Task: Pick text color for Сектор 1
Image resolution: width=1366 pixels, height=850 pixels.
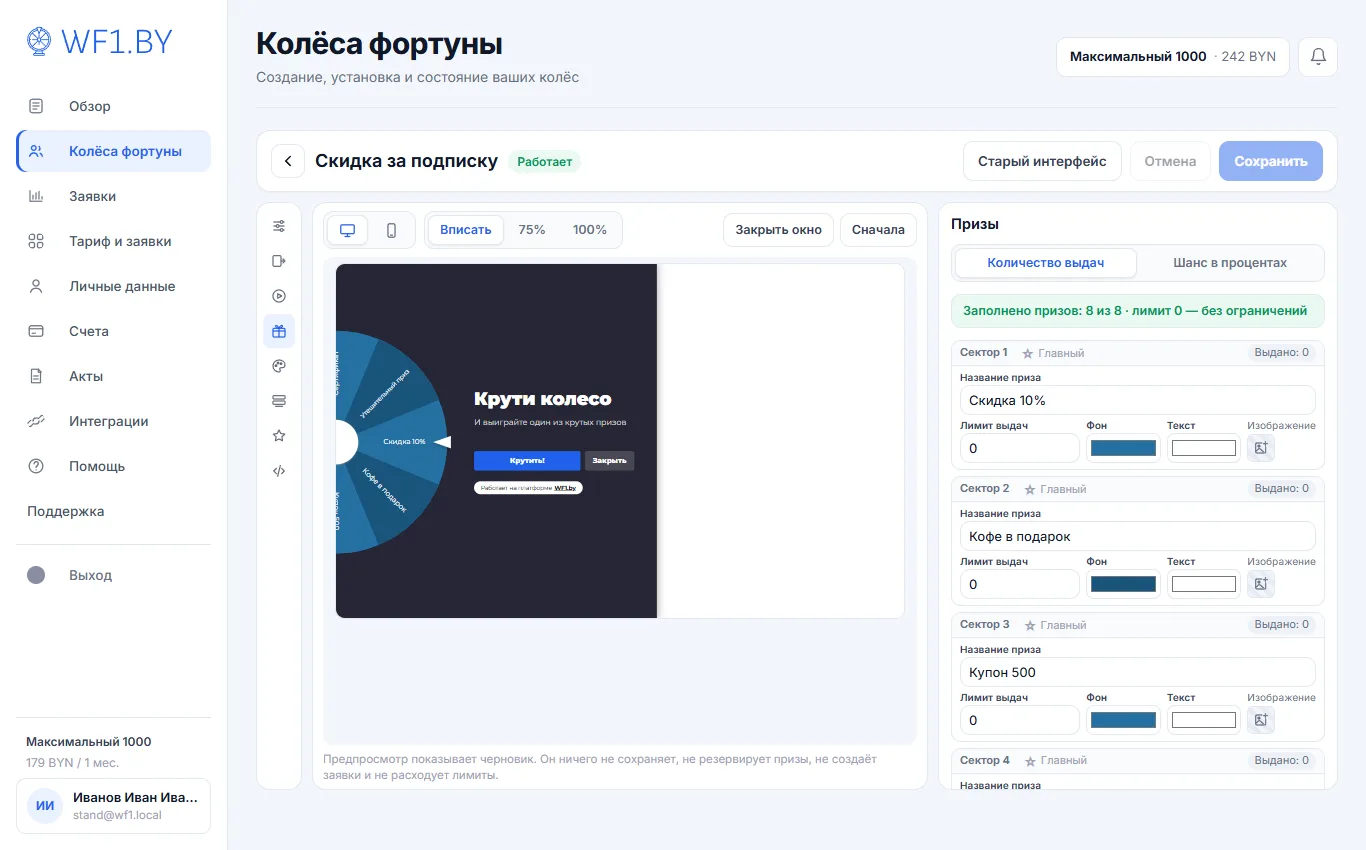Action: pos(1204,448)
